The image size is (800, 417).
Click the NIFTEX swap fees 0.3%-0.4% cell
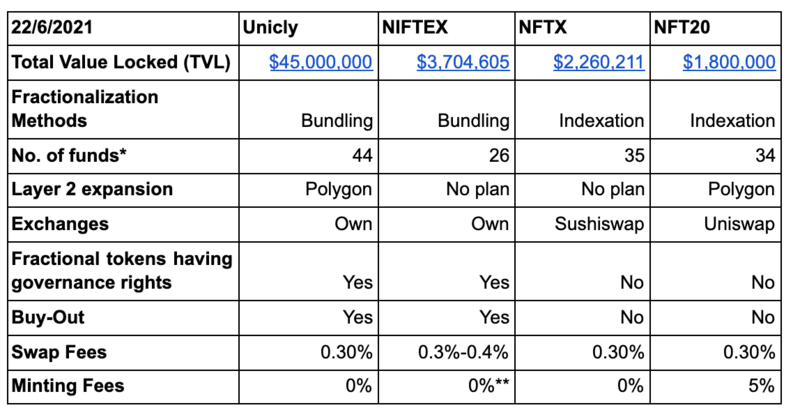447,353
